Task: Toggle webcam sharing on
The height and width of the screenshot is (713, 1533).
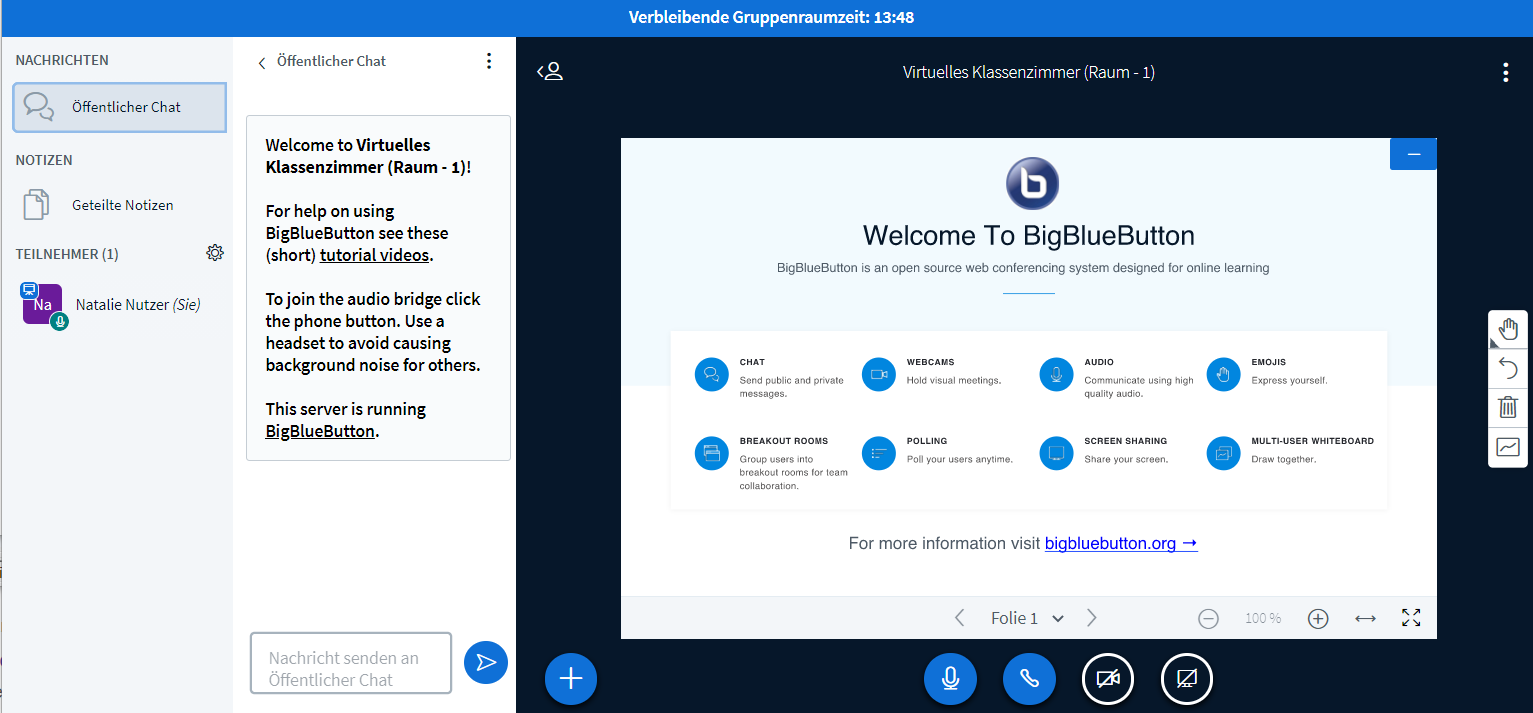Action: 1108,680
